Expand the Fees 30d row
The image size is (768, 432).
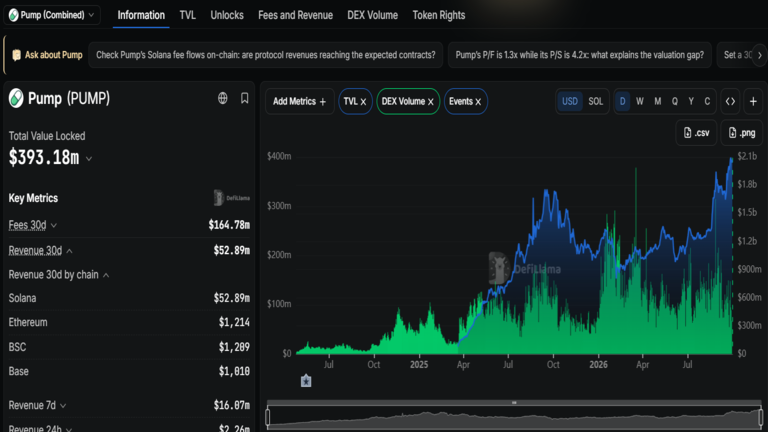click(x=54, y=225)
